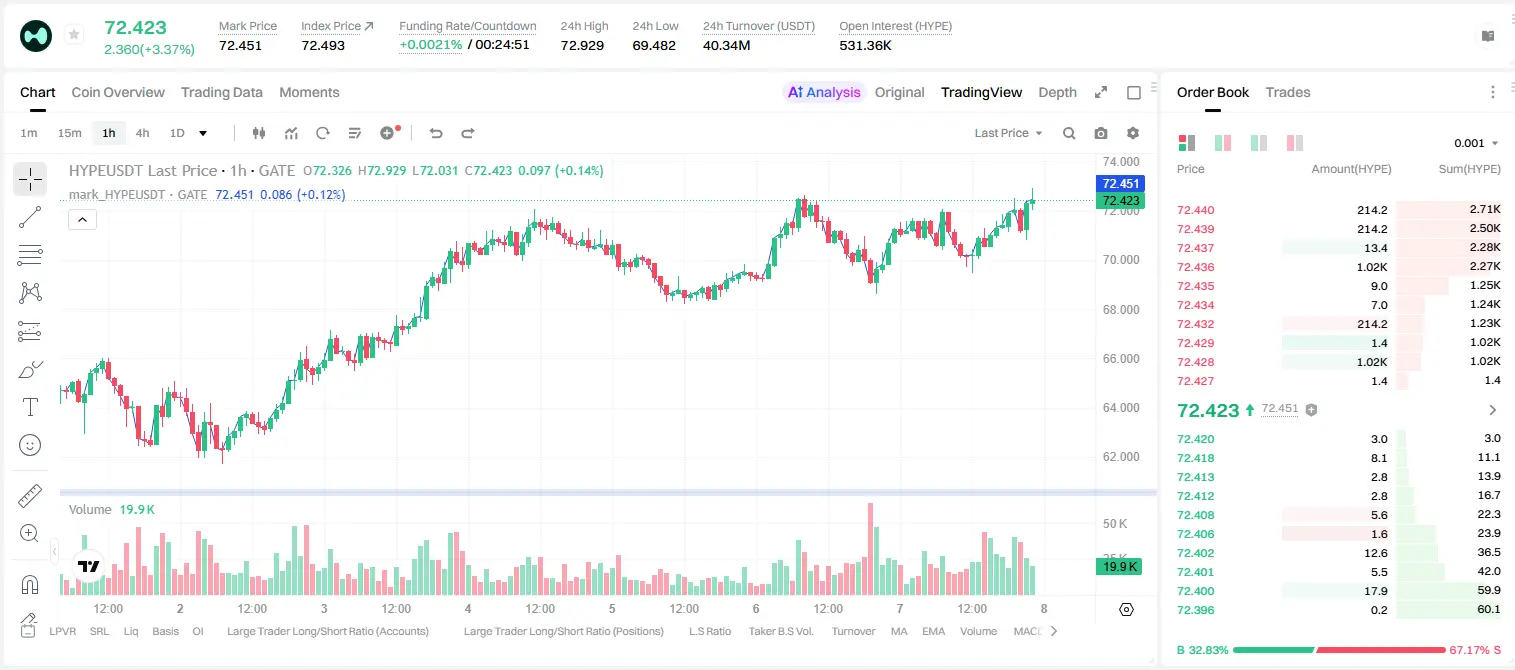The image size is (1515, 670).
Task: Choose the text annotation tool
Action: (30, 407)
